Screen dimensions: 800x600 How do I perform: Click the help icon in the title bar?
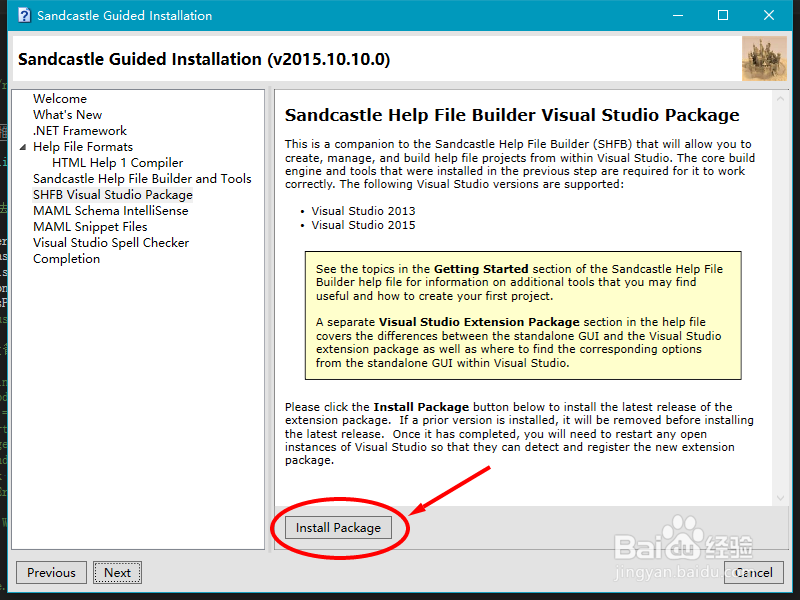pos(24,15)
